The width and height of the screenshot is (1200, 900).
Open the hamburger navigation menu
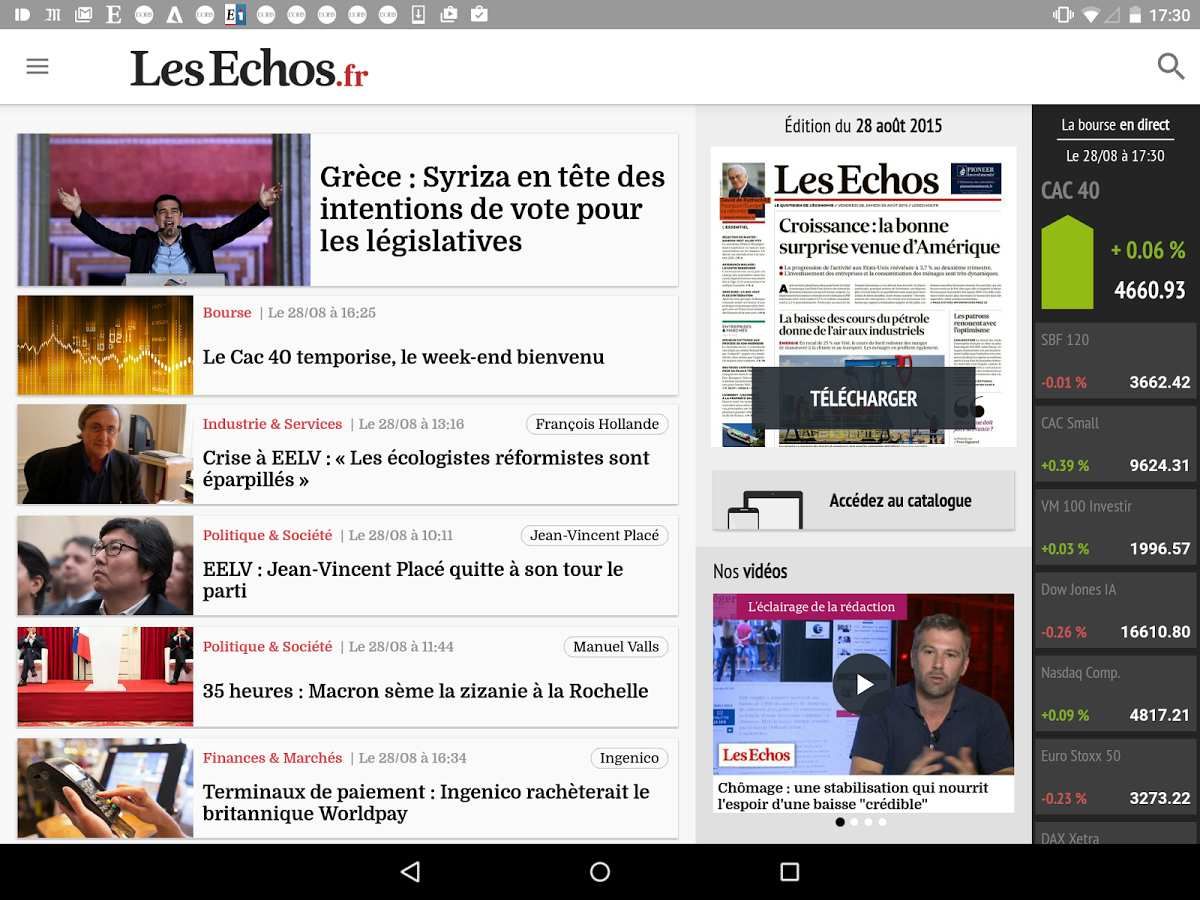pyautogui.click(x=37, y=66)
